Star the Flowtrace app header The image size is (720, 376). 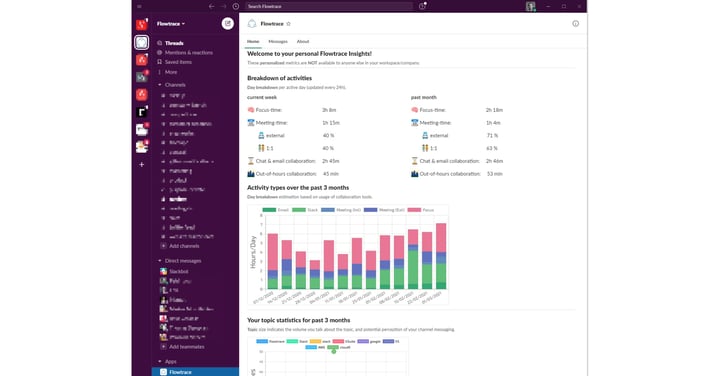(288, 24)
